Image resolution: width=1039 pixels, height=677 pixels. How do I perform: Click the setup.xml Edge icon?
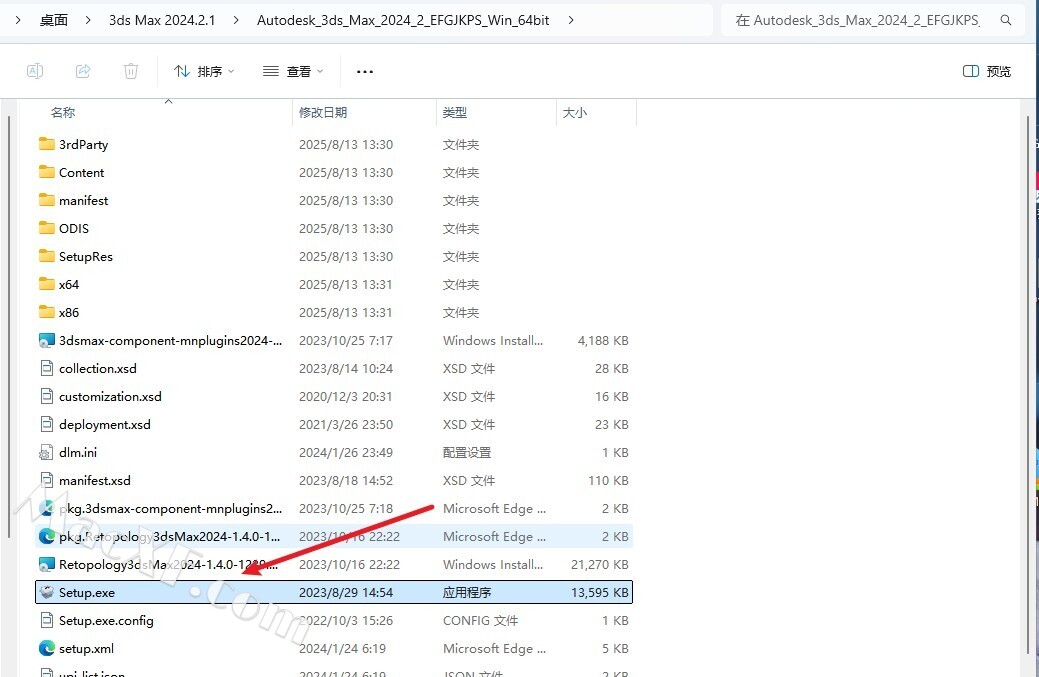click(46, 649)
